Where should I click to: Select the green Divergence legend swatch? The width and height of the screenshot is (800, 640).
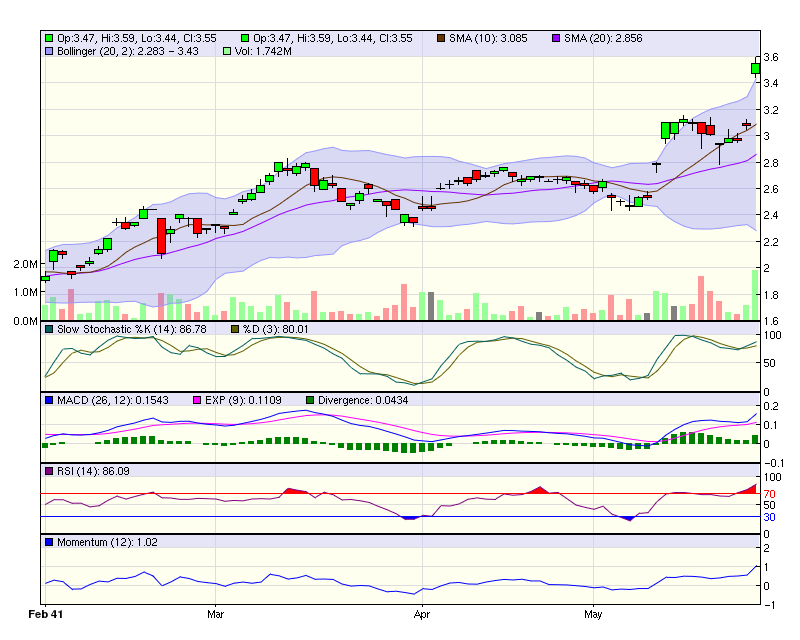point(310,400)
